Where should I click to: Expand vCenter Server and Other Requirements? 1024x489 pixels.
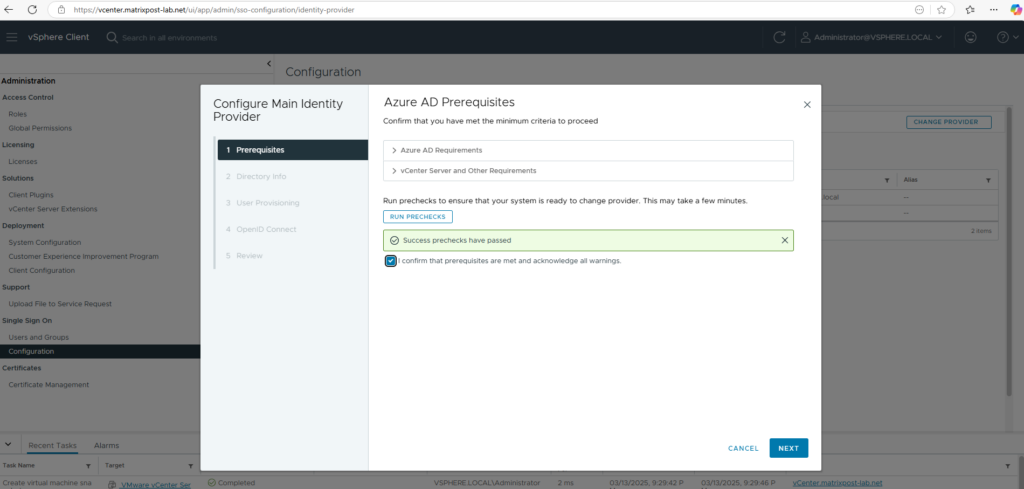468,171
